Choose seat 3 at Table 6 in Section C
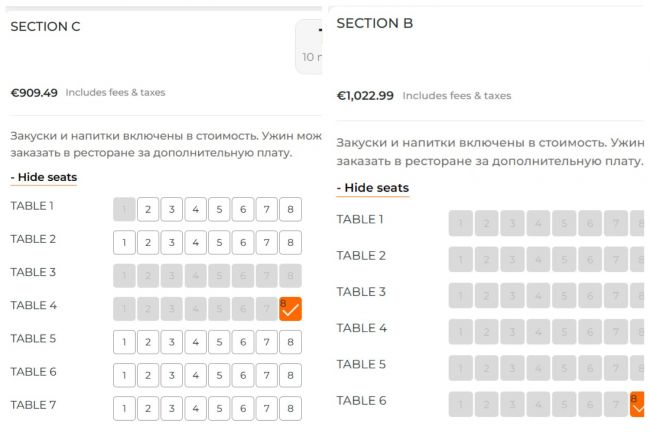This screenshot has height=433, width=650. (172, 375)
